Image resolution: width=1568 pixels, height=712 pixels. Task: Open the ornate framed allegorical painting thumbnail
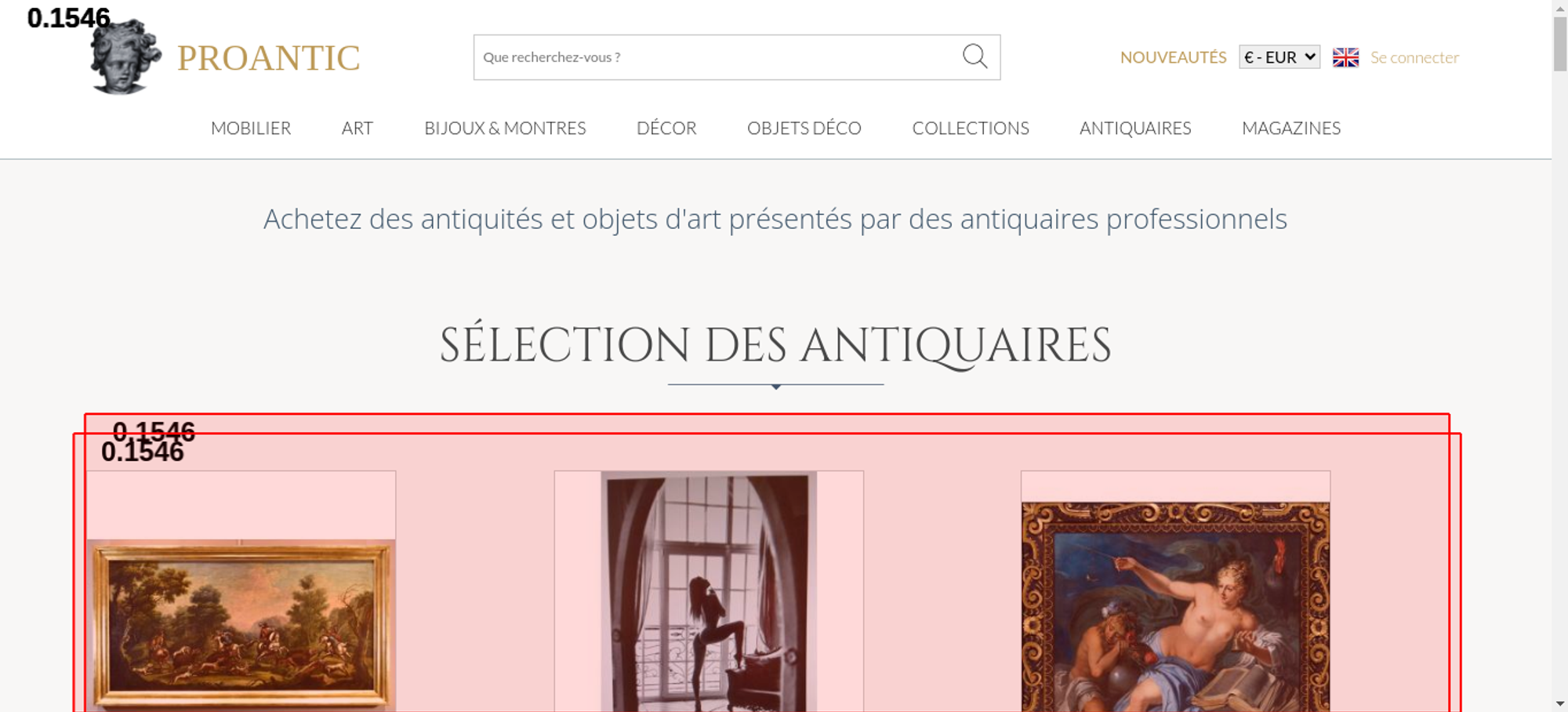[x=1175, y=607]
